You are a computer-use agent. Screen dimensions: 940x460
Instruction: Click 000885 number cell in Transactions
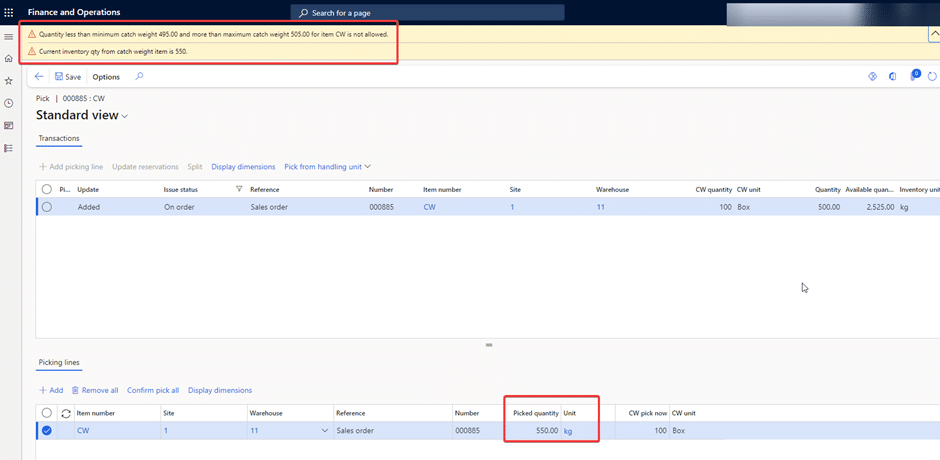(x=381, y=207)
